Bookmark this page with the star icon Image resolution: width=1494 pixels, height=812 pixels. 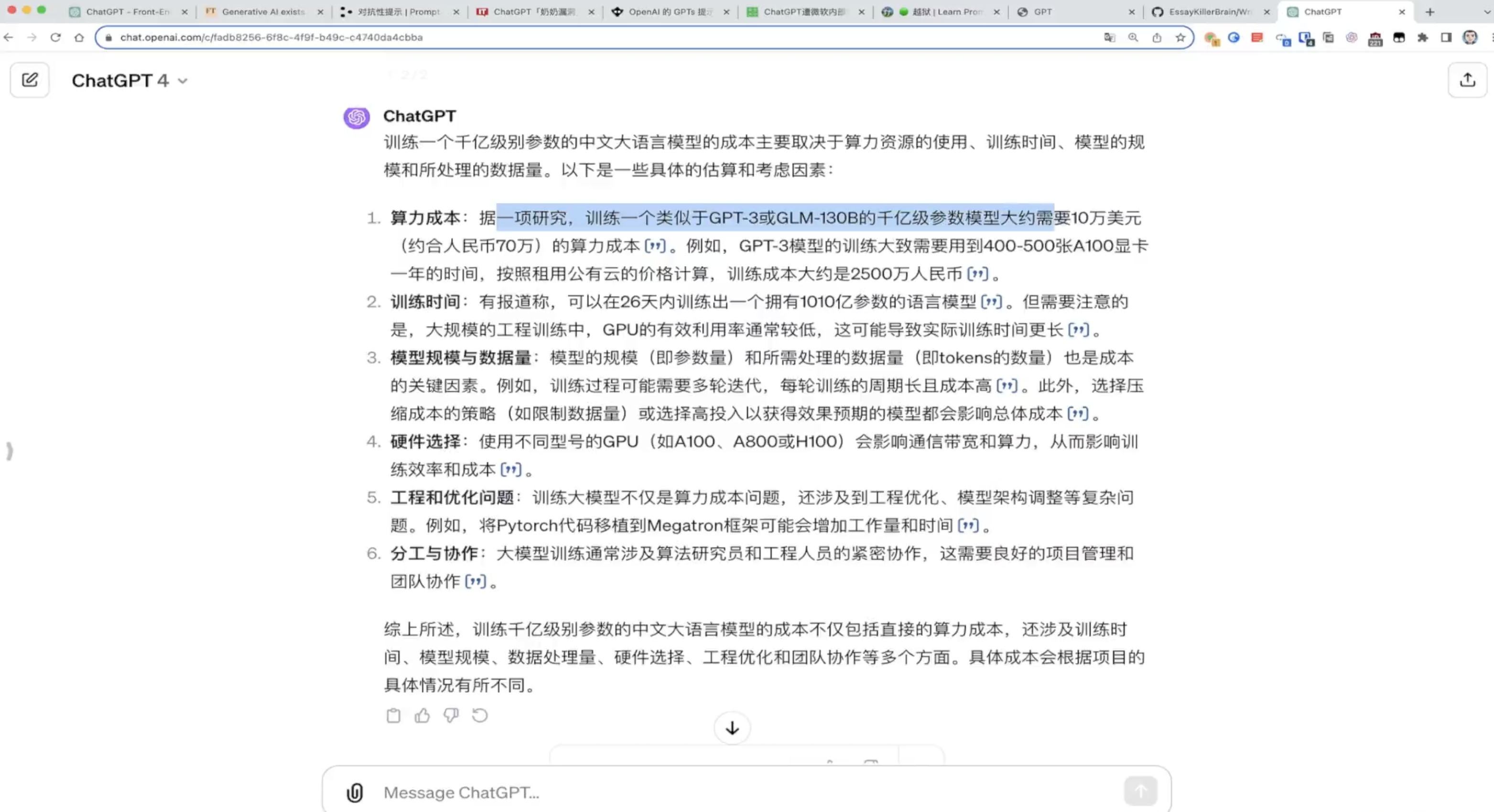(1180, 38)
